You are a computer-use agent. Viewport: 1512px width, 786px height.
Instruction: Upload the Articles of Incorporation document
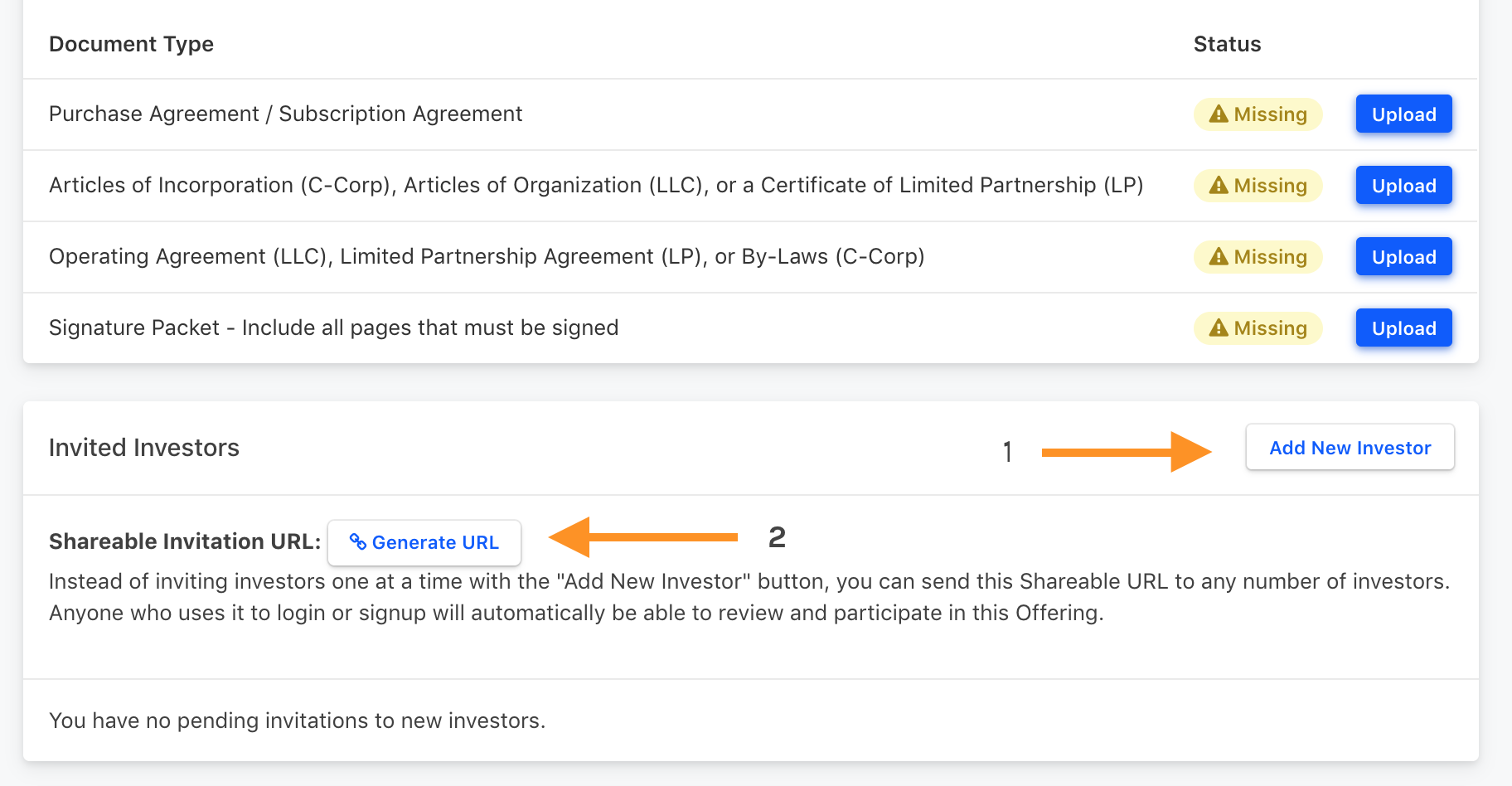[1403, 186]
